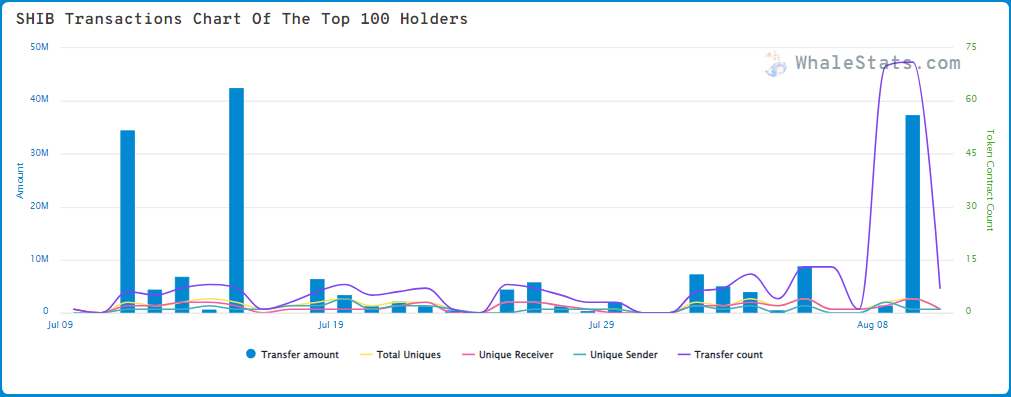Click the Jul 09 x-axis label

[60, 325]
